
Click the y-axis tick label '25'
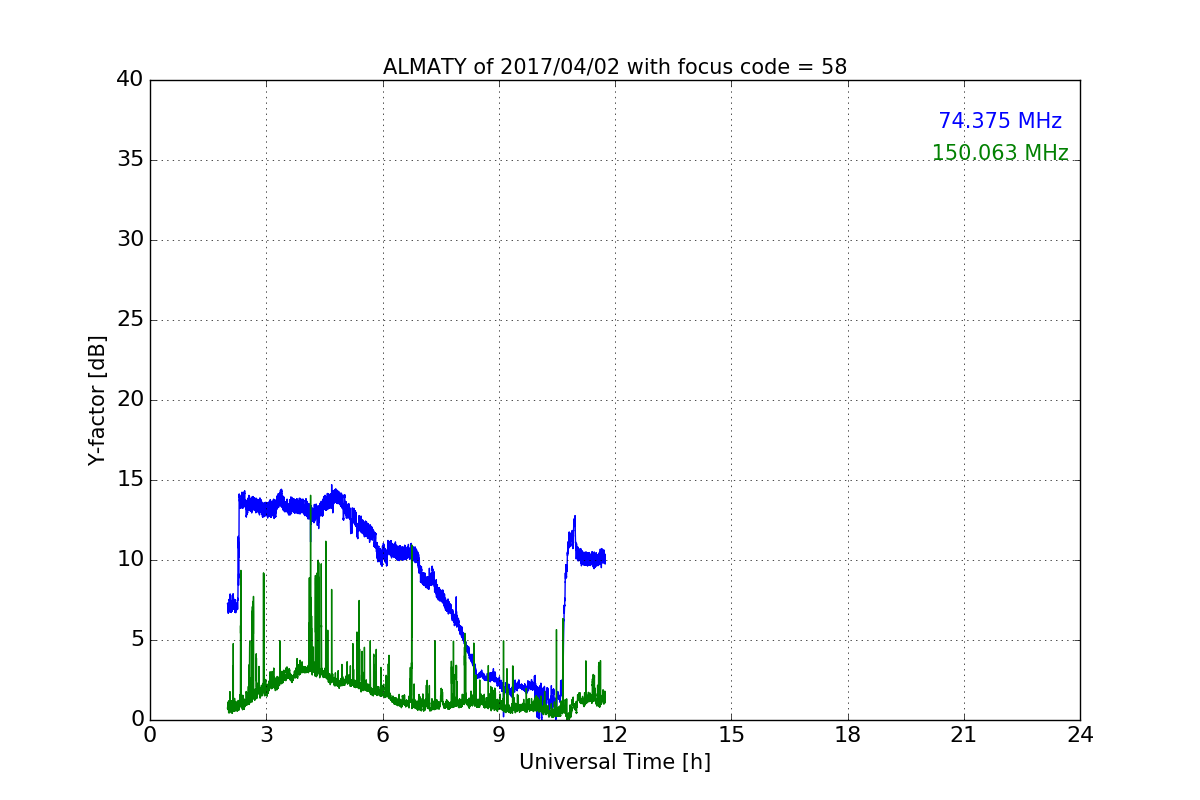point(129,320)
